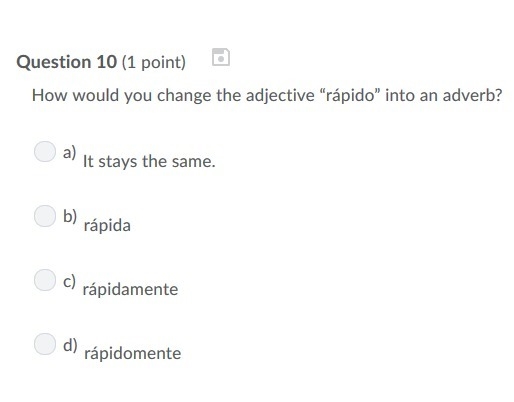Click the answer text "rápidomente"
Image resolution: width=514 pixels, height=402 pixels.
(x=132, y=354)
